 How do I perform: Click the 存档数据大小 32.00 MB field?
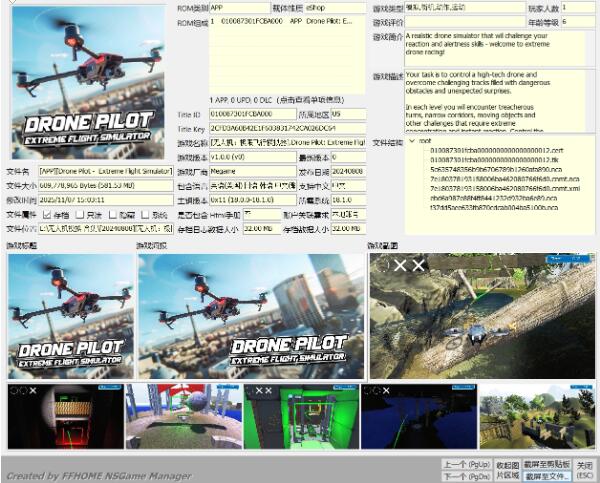coord(348,229)
